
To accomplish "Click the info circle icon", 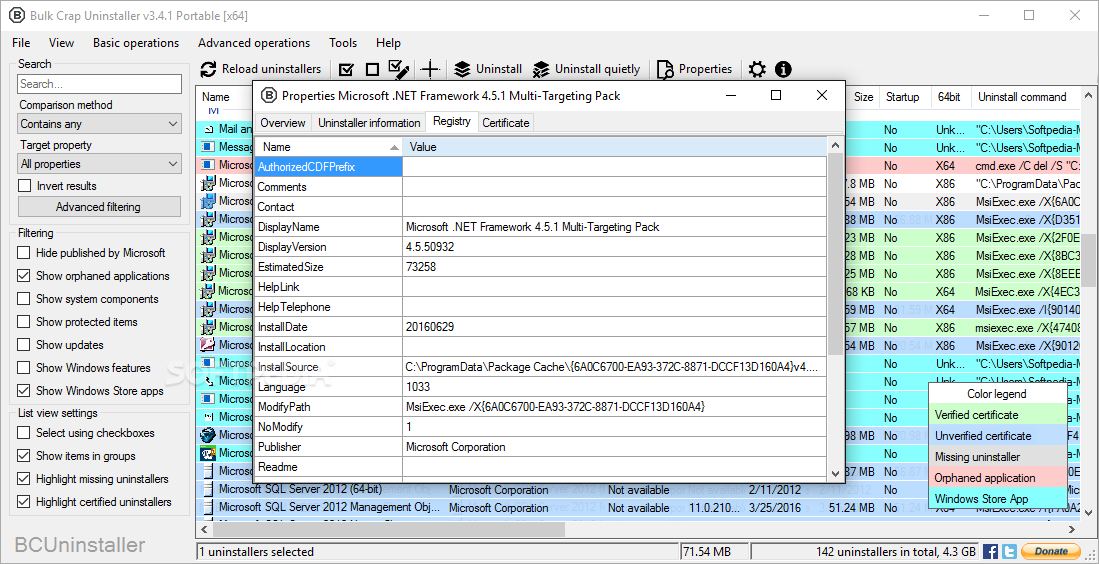I will click(783, 69).
